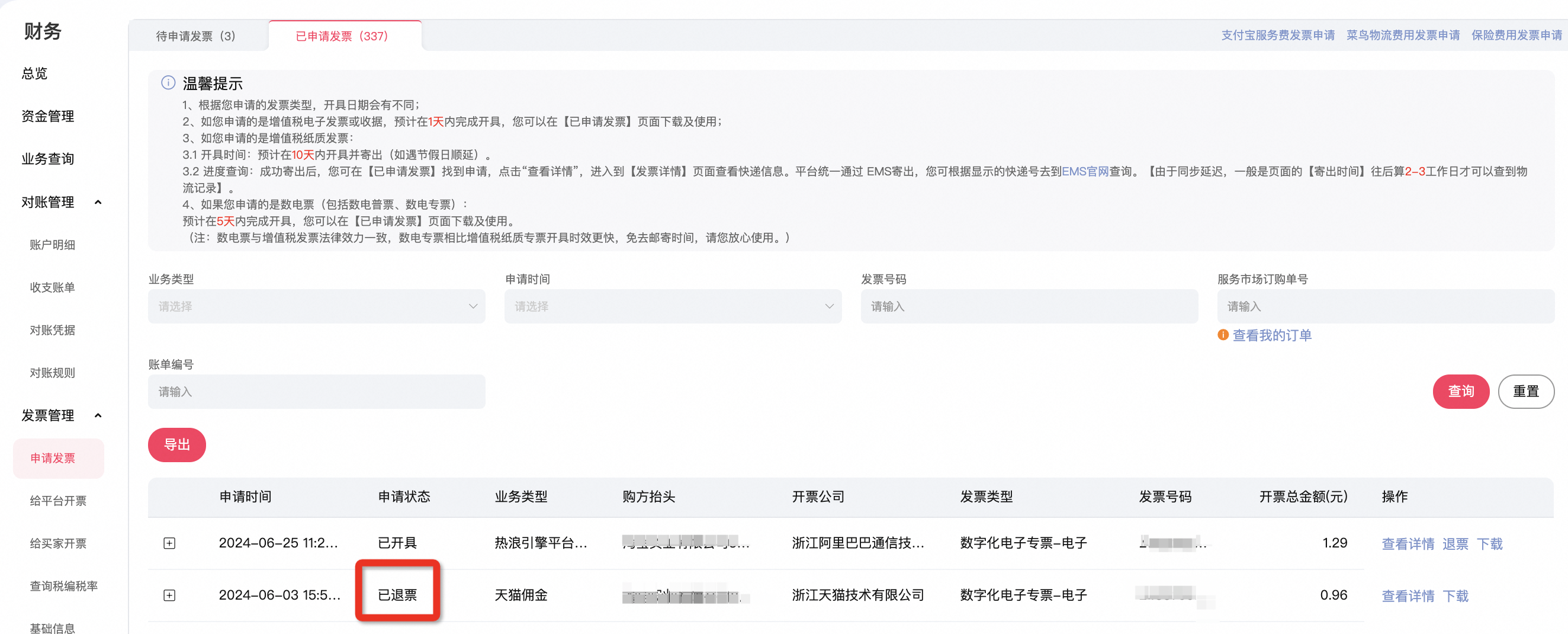Open the 申请时间 date dropdown
1568x634 pixels.
pyautogui.click(x=673, y=306)
